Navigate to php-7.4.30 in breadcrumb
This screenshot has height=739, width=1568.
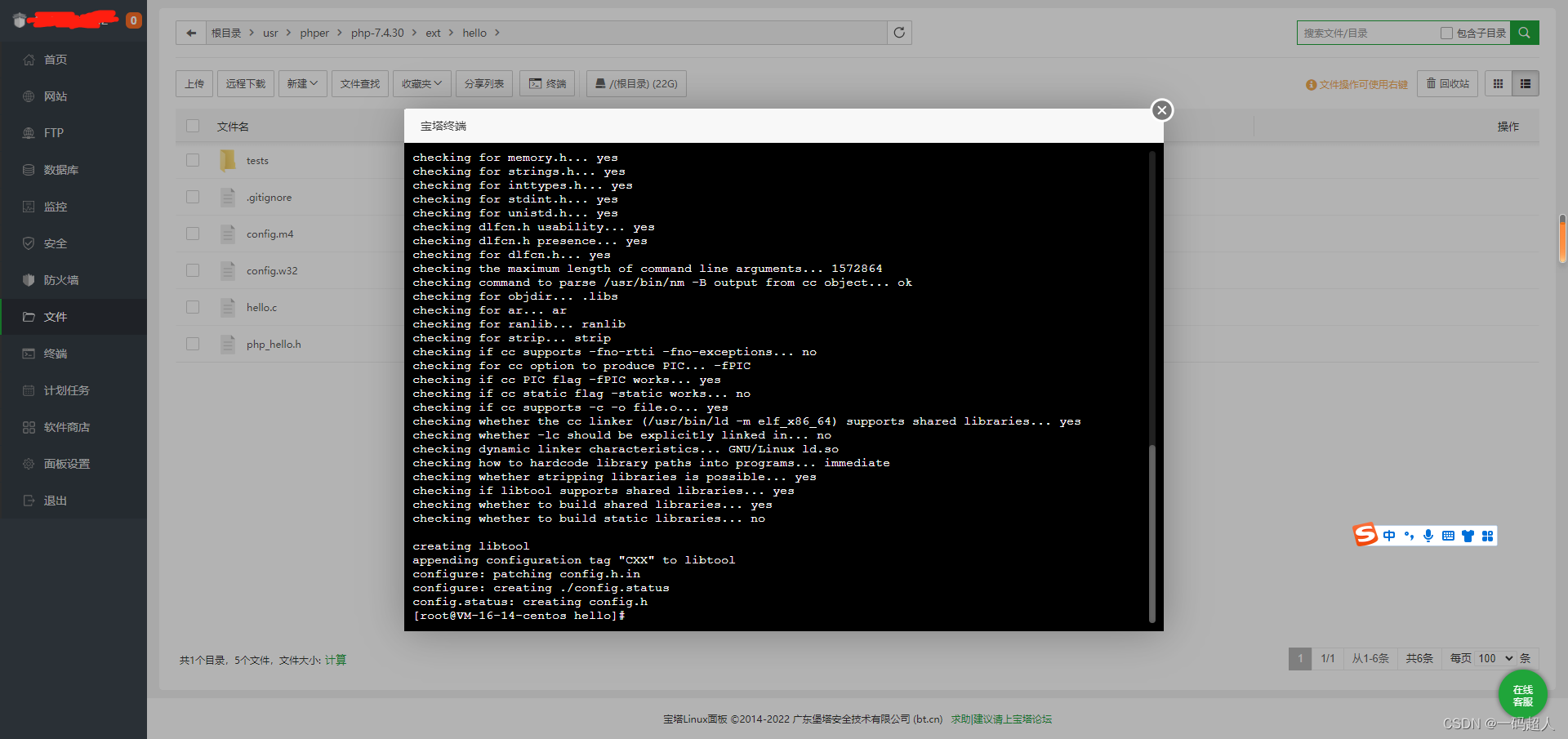(377, 33)
